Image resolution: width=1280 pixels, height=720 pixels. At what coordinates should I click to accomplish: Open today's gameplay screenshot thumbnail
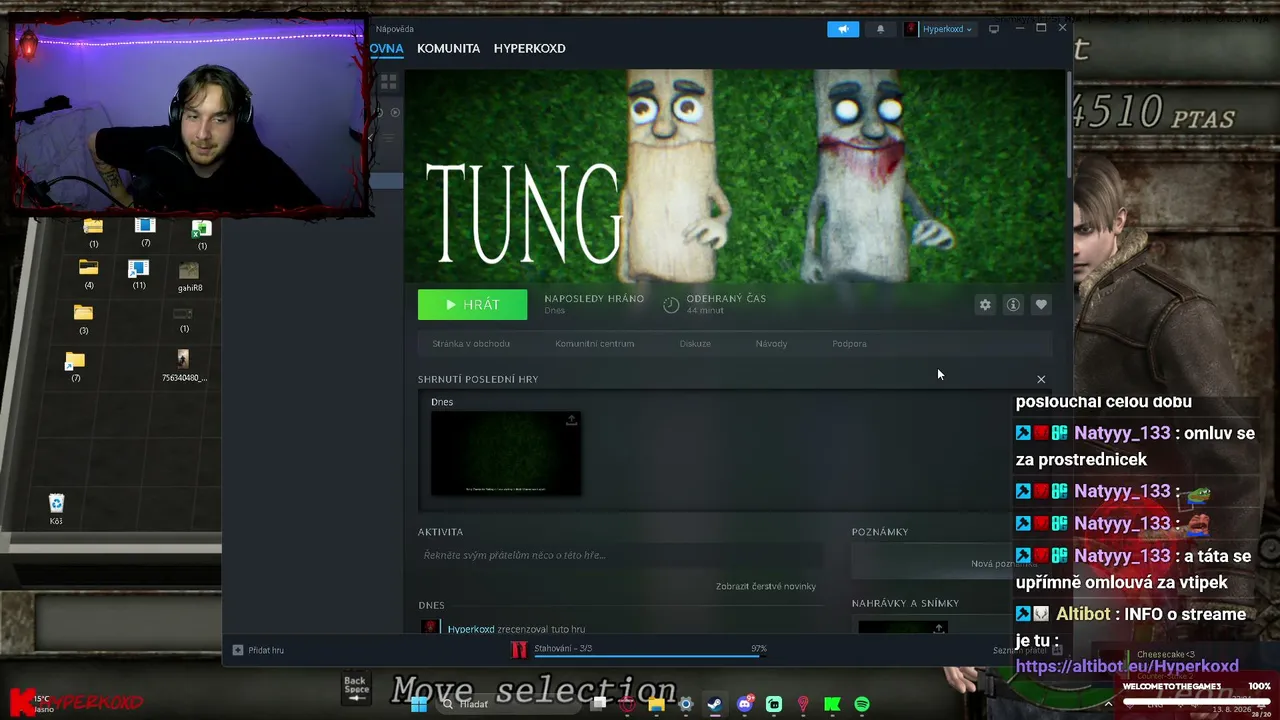click(506, 453)
